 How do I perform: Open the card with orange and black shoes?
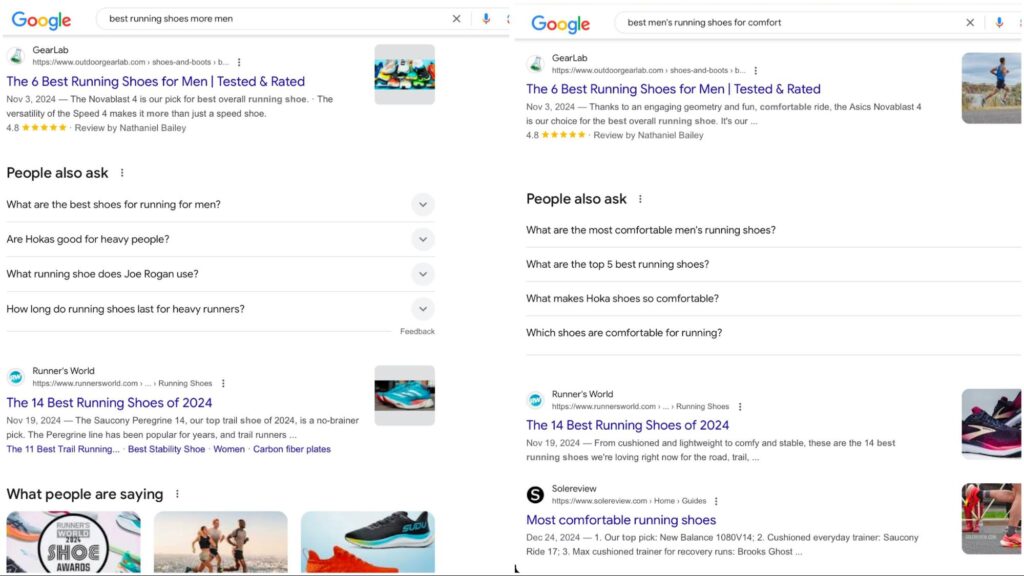[368, 542]
